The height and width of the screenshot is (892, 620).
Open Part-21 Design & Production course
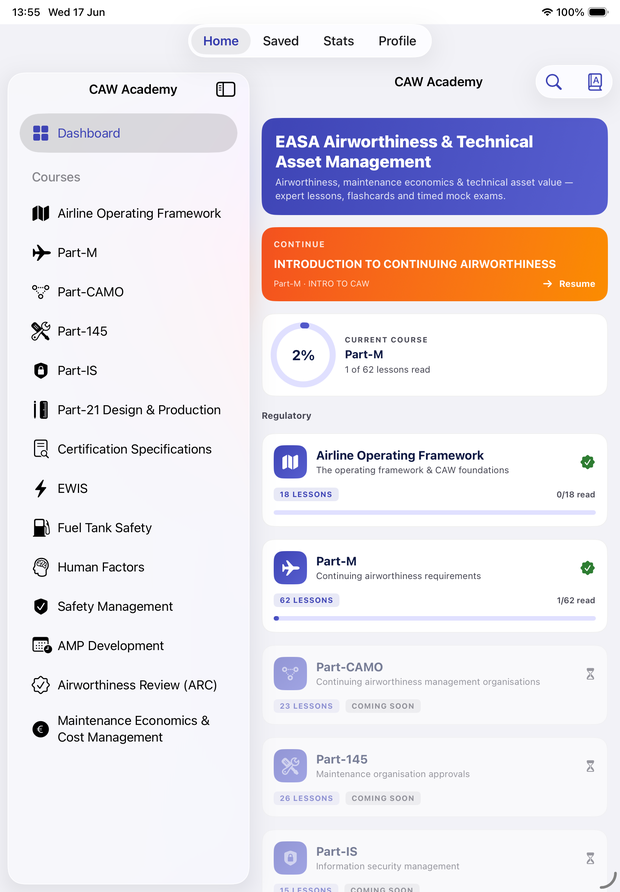pyautogui.click(x=129, y=410)
